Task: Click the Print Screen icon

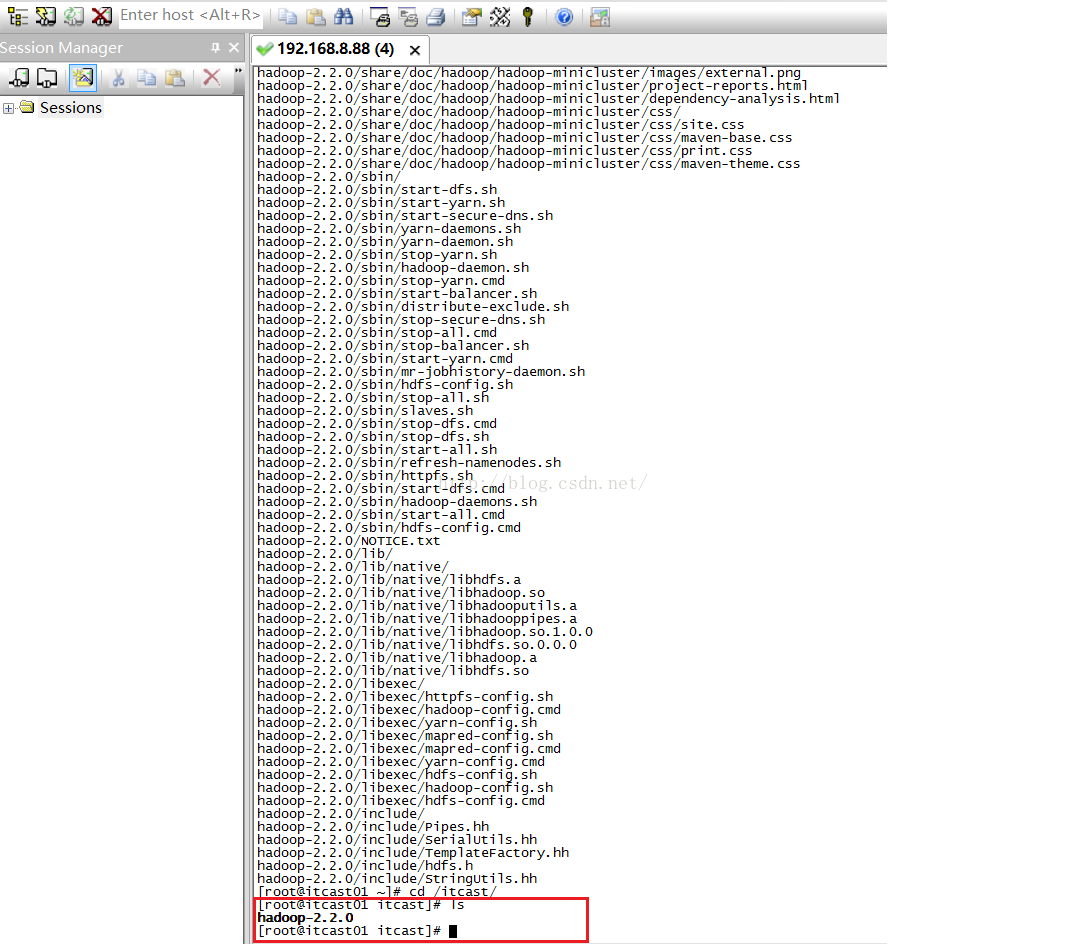Action: tap(380, 17)
